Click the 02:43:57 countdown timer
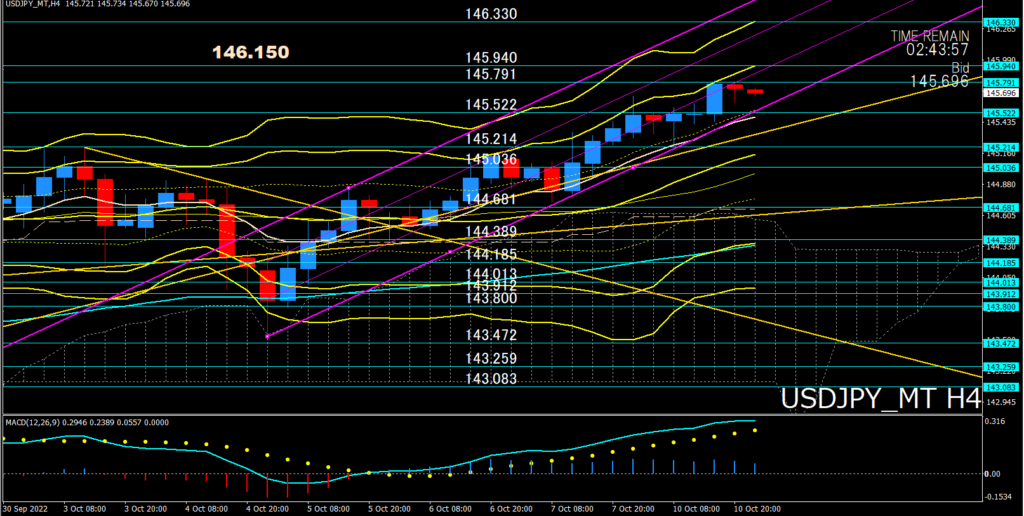The image size is (1024, 516). tap(939, 49)
